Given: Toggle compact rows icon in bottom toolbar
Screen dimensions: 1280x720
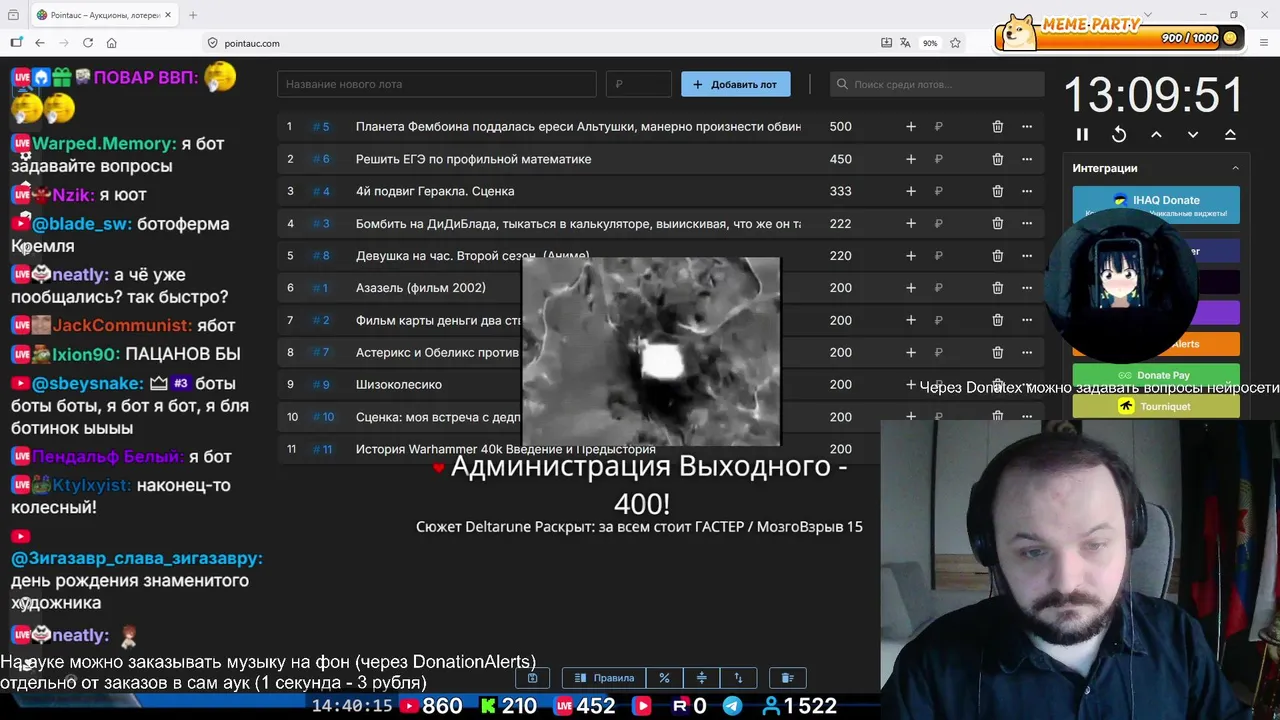Looking at the screenshot, I should pos(701,678).
